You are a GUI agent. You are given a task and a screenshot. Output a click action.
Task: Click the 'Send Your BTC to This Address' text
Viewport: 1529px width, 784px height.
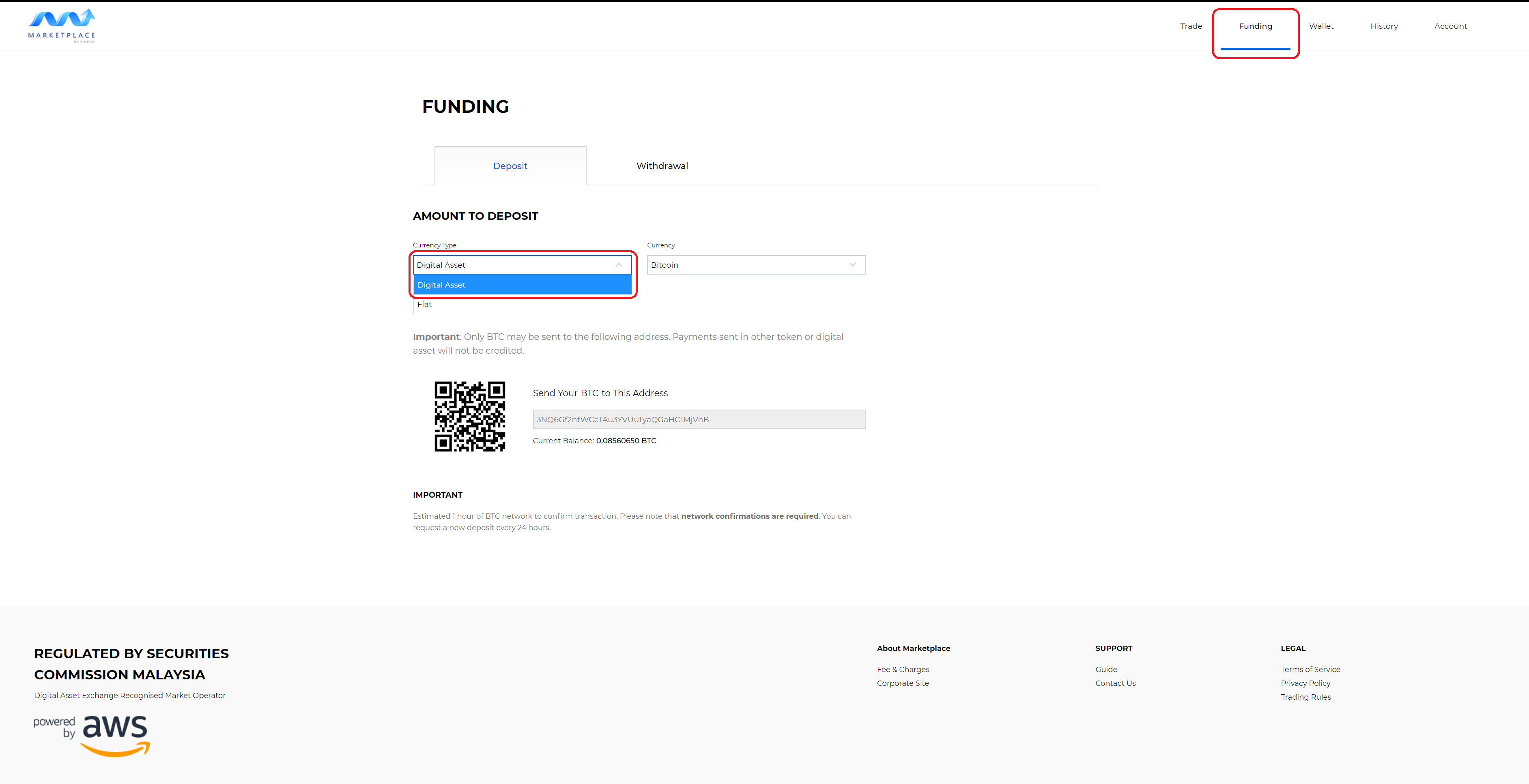click(600, 393)
